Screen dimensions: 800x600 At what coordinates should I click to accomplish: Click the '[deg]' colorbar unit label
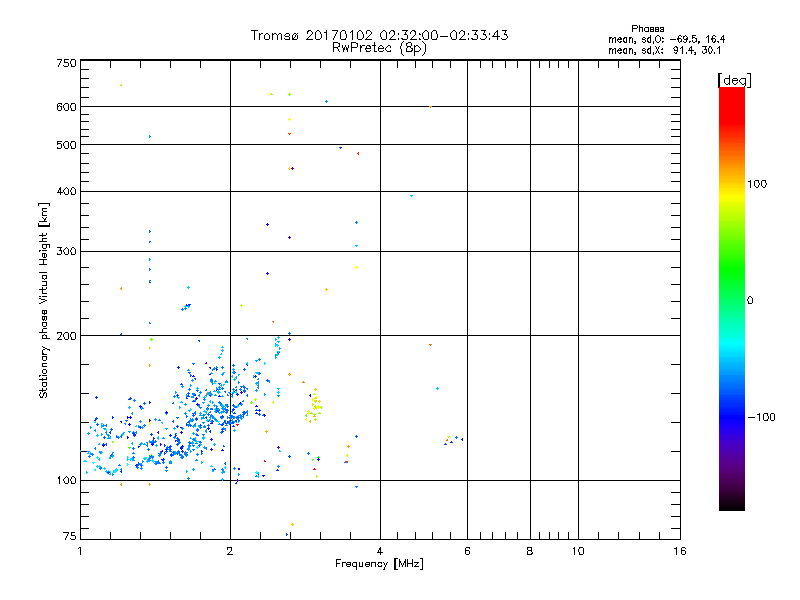point(734,80)
